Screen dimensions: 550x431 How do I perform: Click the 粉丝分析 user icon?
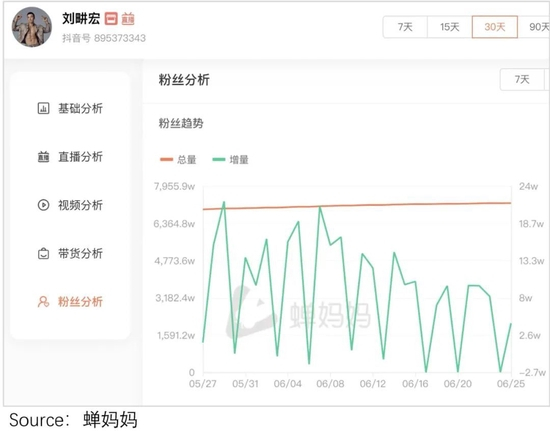(x=43, y=302)
